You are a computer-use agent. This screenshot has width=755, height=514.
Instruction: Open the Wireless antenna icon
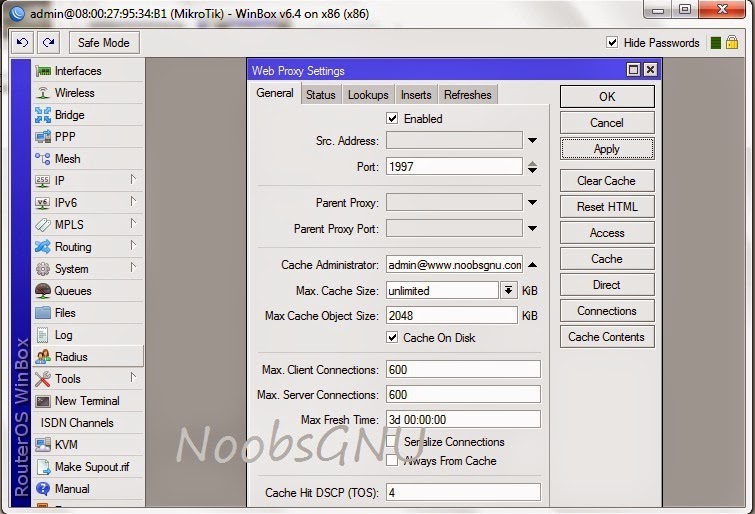(x=43, y=93)
